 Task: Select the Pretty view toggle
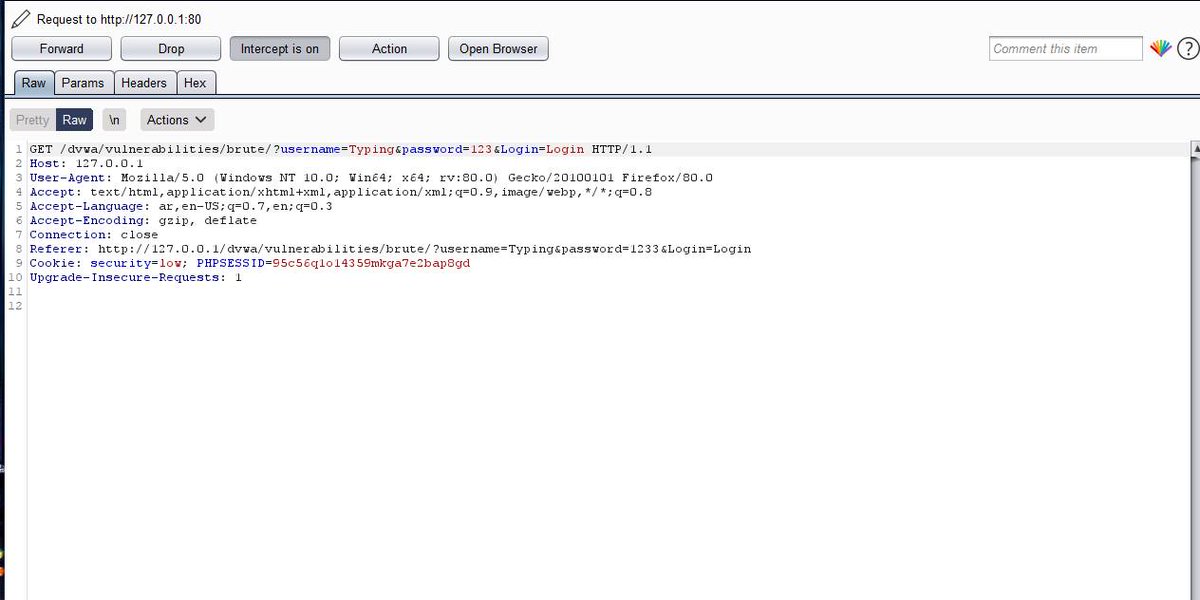tap(32, 120)
